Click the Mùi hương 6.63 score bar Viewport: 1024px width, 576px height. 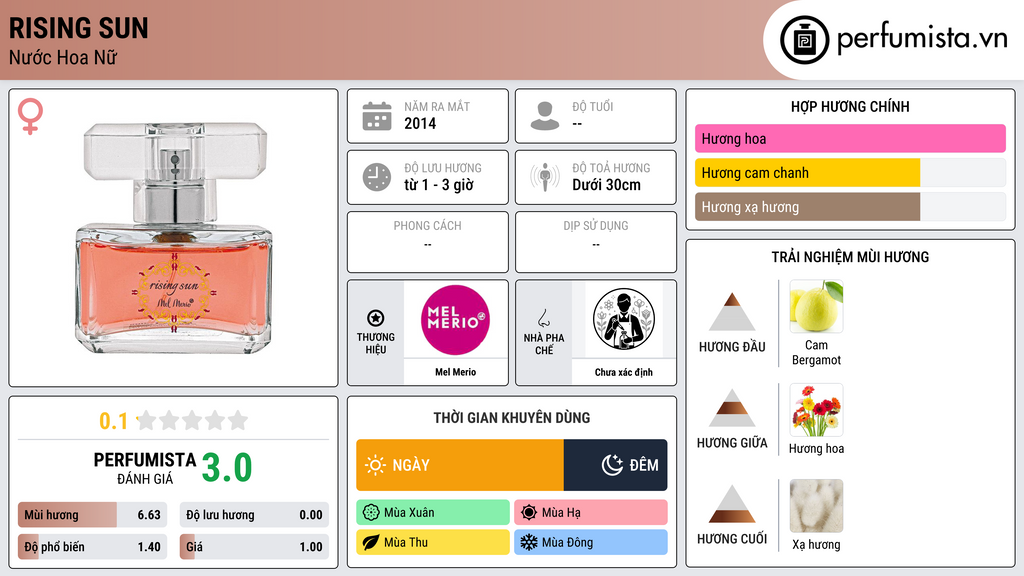tap(92, 515)
